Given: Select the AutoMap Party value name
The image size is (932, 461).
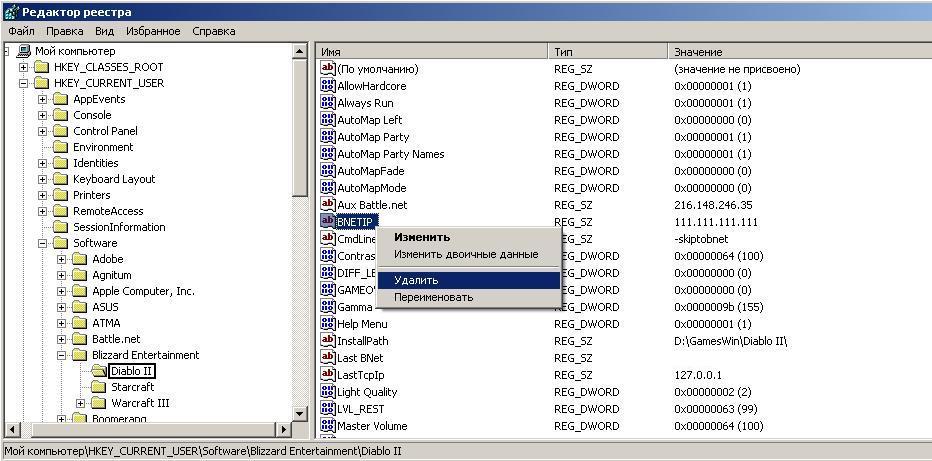Looking at the screenshot, I should pos(373,137).
